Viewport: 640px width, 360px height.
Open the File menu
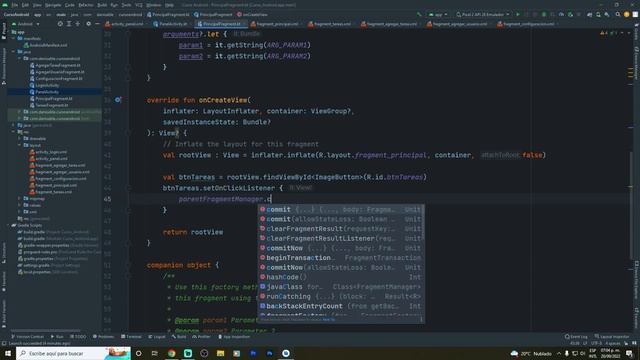point(15,5)
